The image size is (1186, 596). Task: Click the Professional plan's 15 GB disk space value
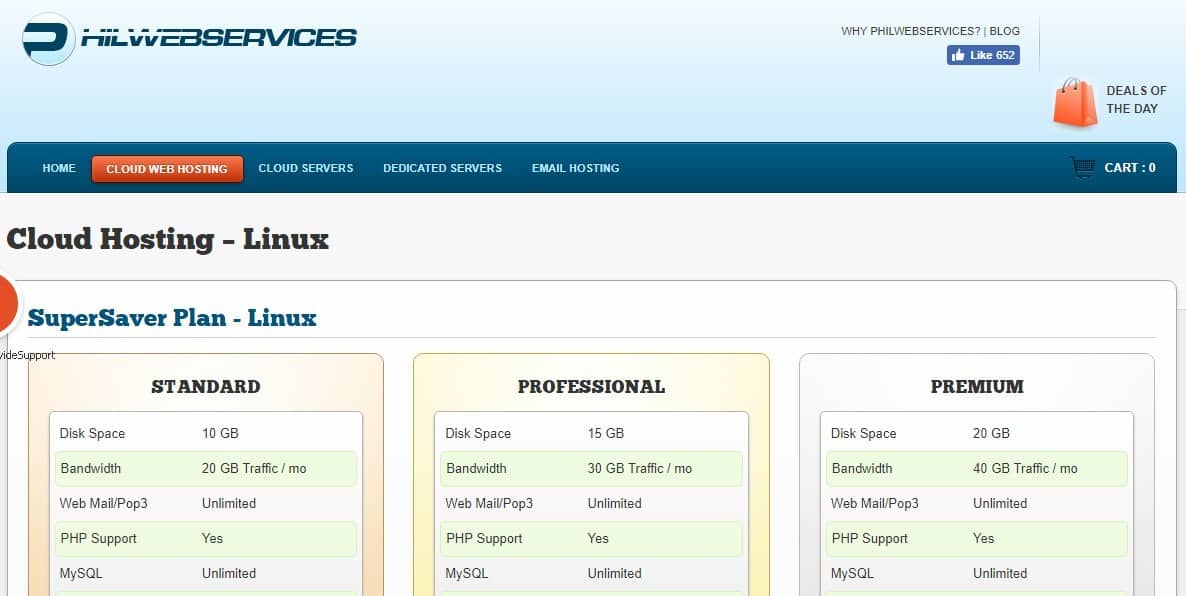(606, 433)
